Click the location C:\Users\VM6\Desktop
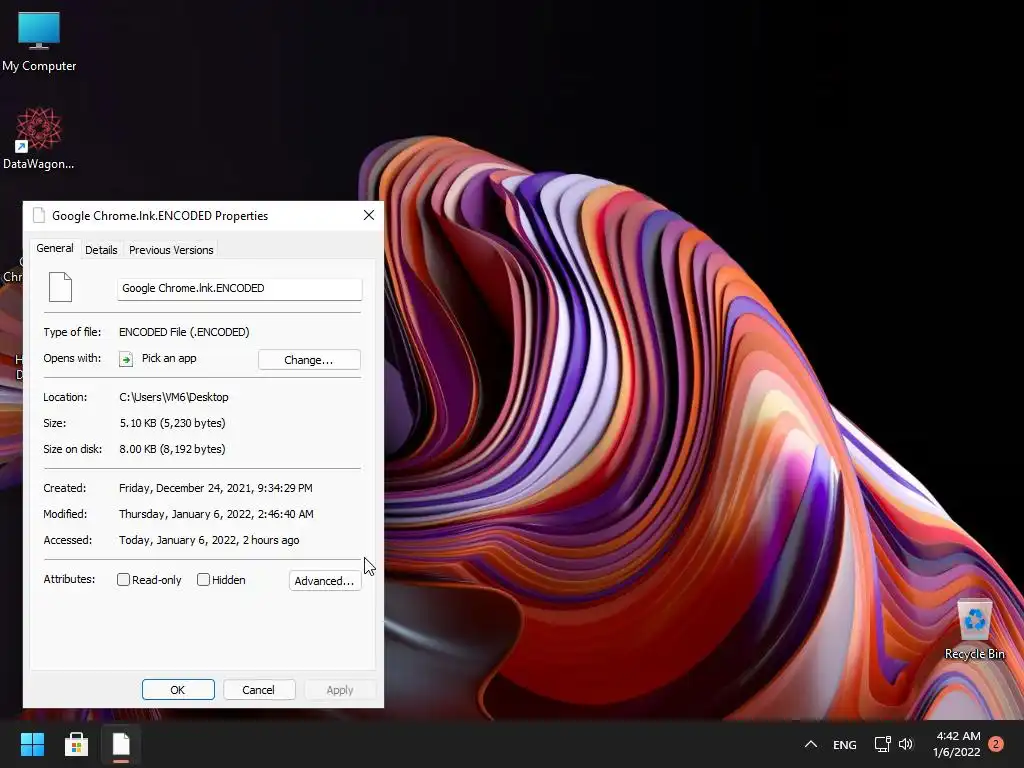 pos(174,397)
